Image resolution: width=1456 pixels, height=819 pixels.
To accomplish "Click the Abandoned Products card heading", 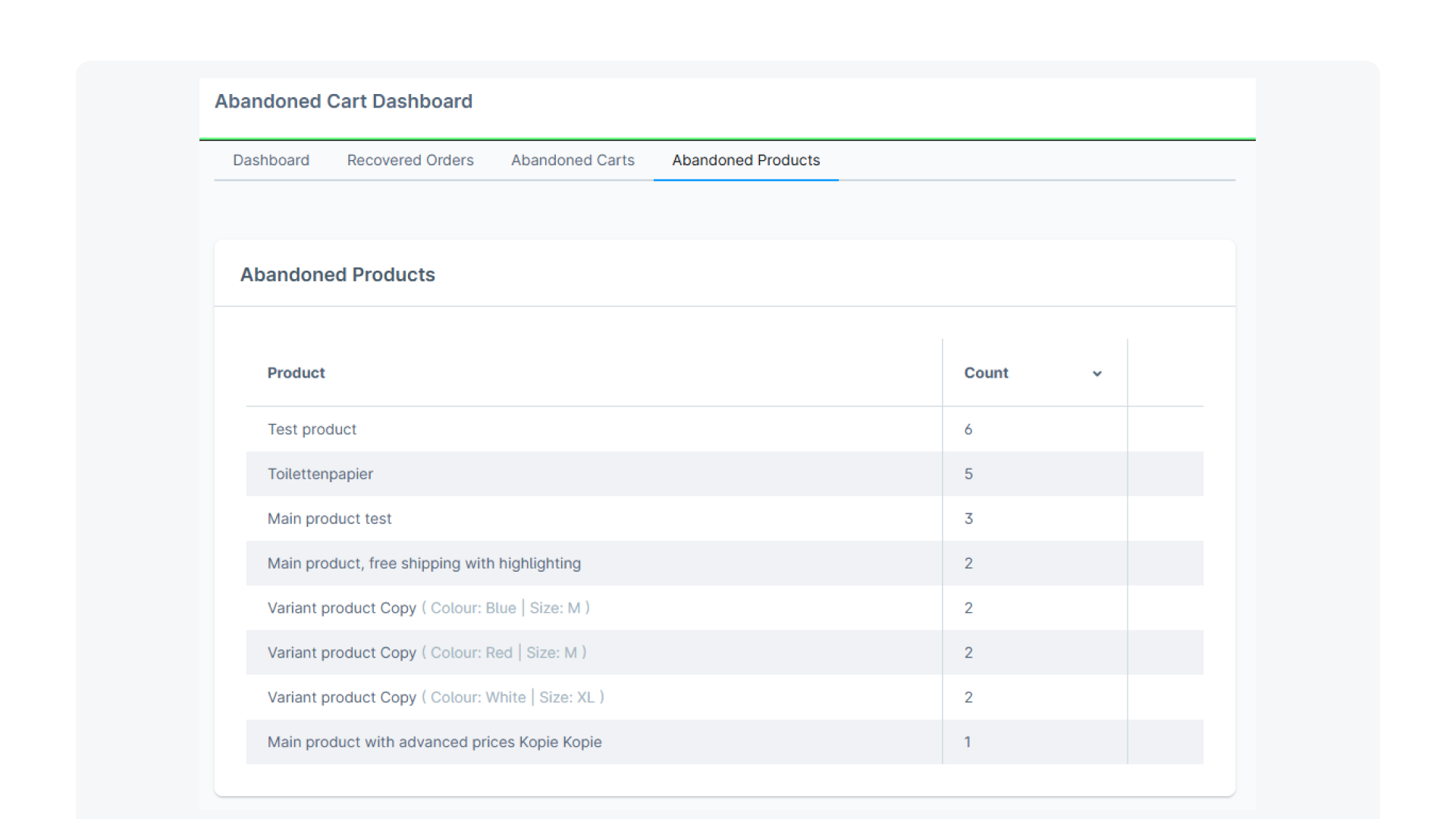I will pyautogui.click(x=337, y=275).
